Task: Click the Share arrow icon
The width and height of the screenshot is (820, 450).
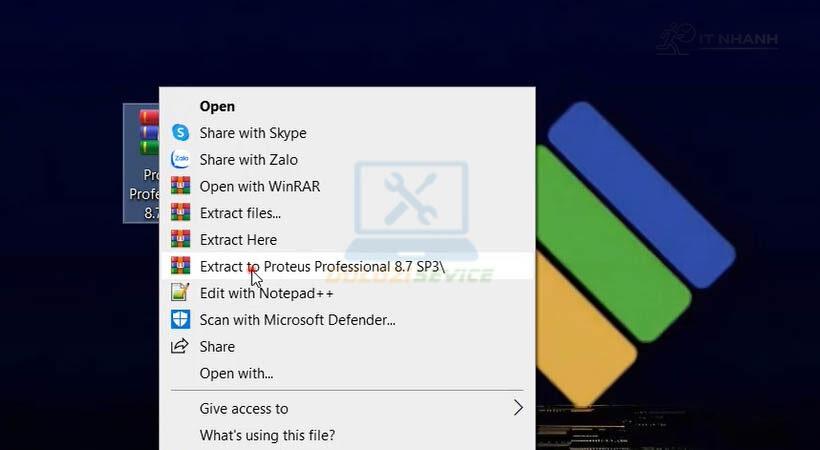Action: coord(180,346)
